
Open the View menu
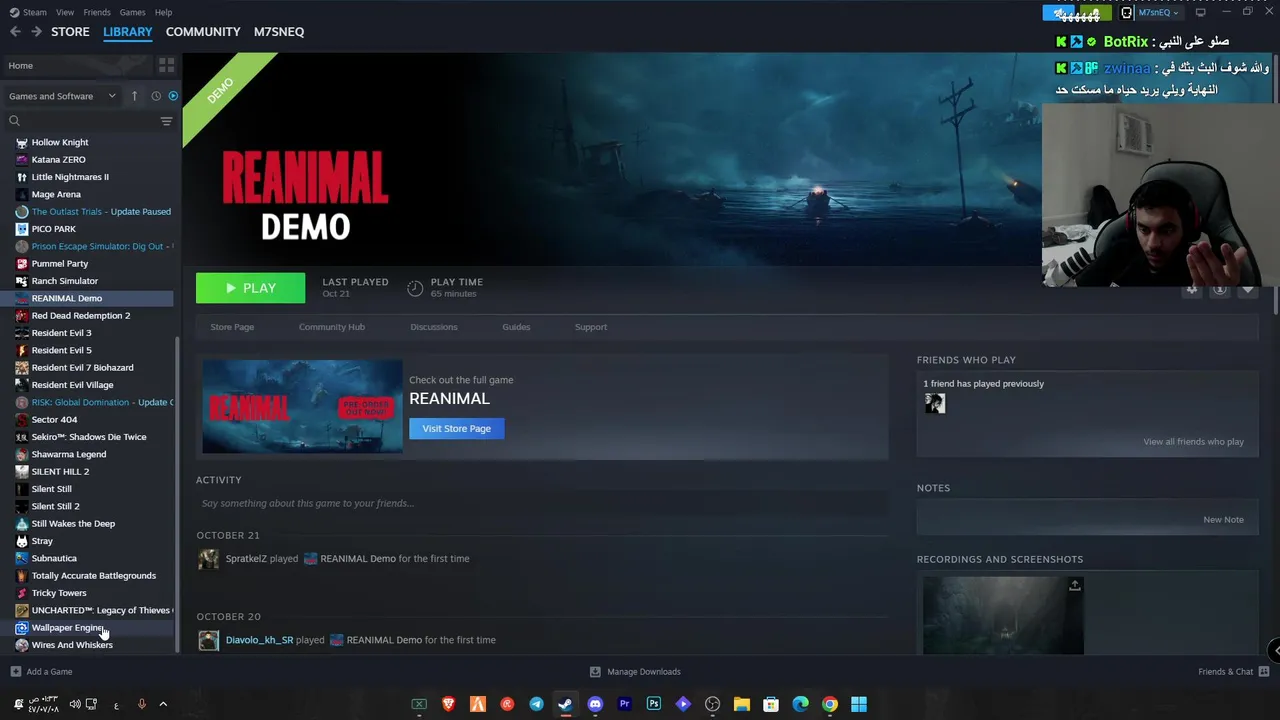click(x=65, y=12)
